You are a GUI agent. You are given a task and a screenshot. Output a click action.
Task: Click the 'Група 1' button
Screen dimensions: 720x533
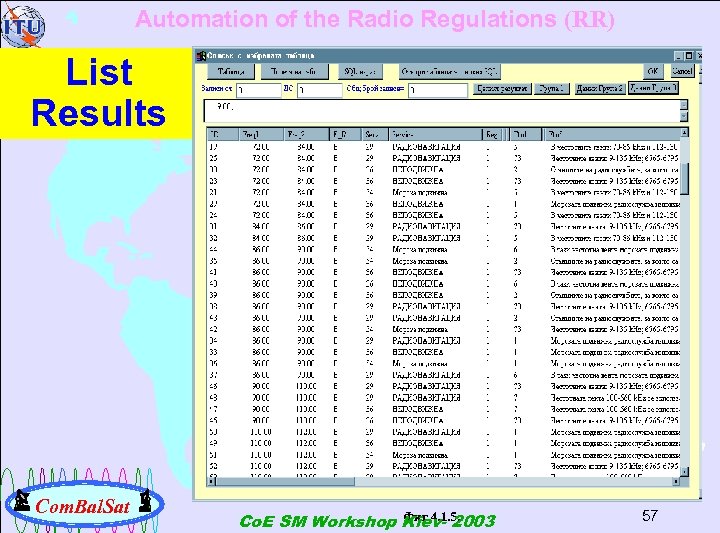(x=551, y=89)
